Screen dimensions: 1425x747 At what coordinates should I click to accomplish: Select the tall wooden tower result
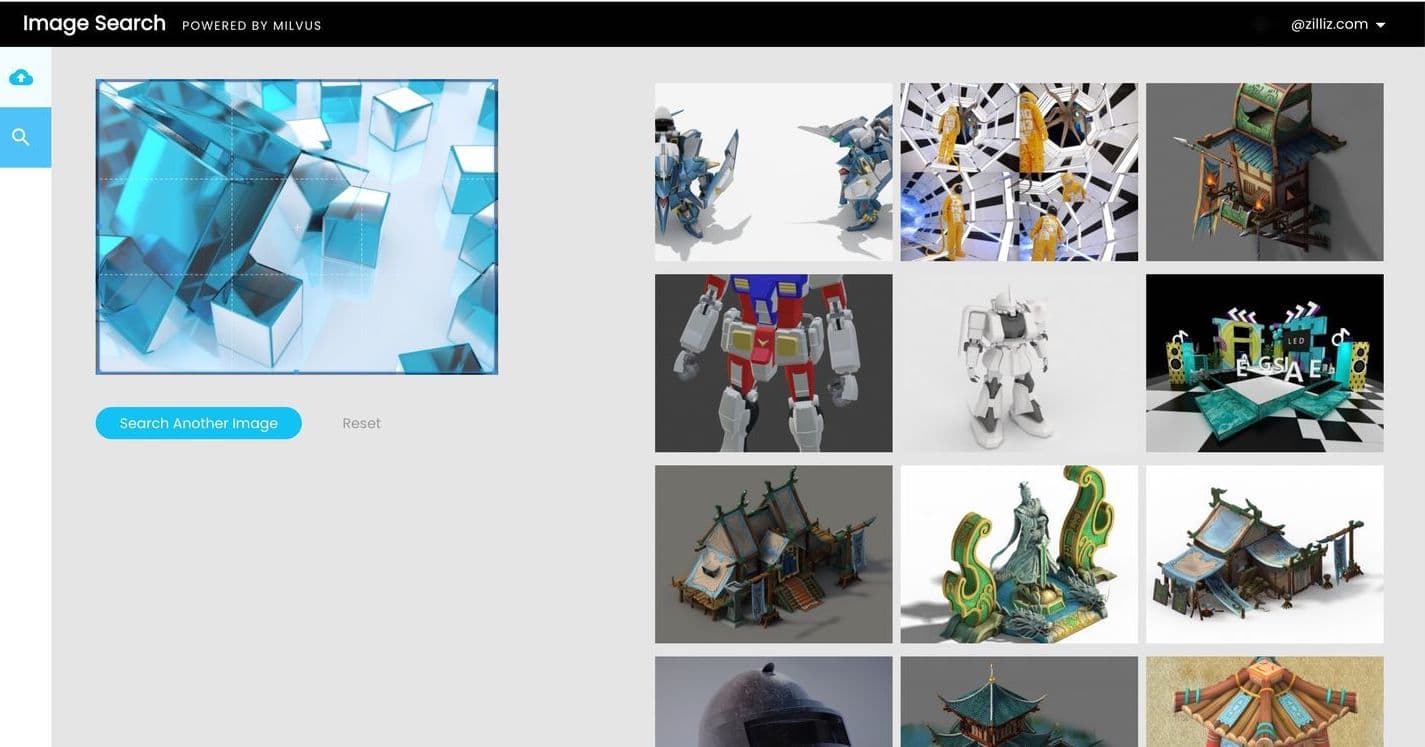tap(1264, 171)
